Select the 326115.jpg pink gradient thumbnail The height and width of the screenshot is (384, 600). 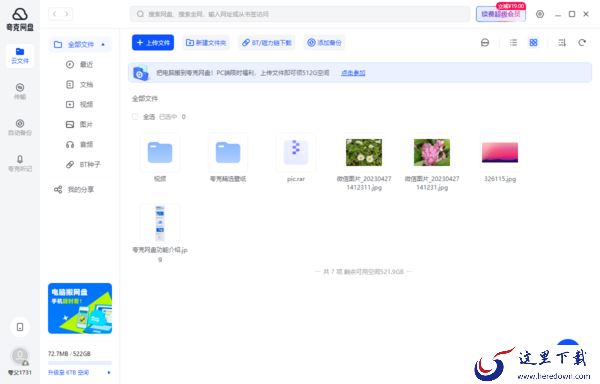click(x=500, y=152)
